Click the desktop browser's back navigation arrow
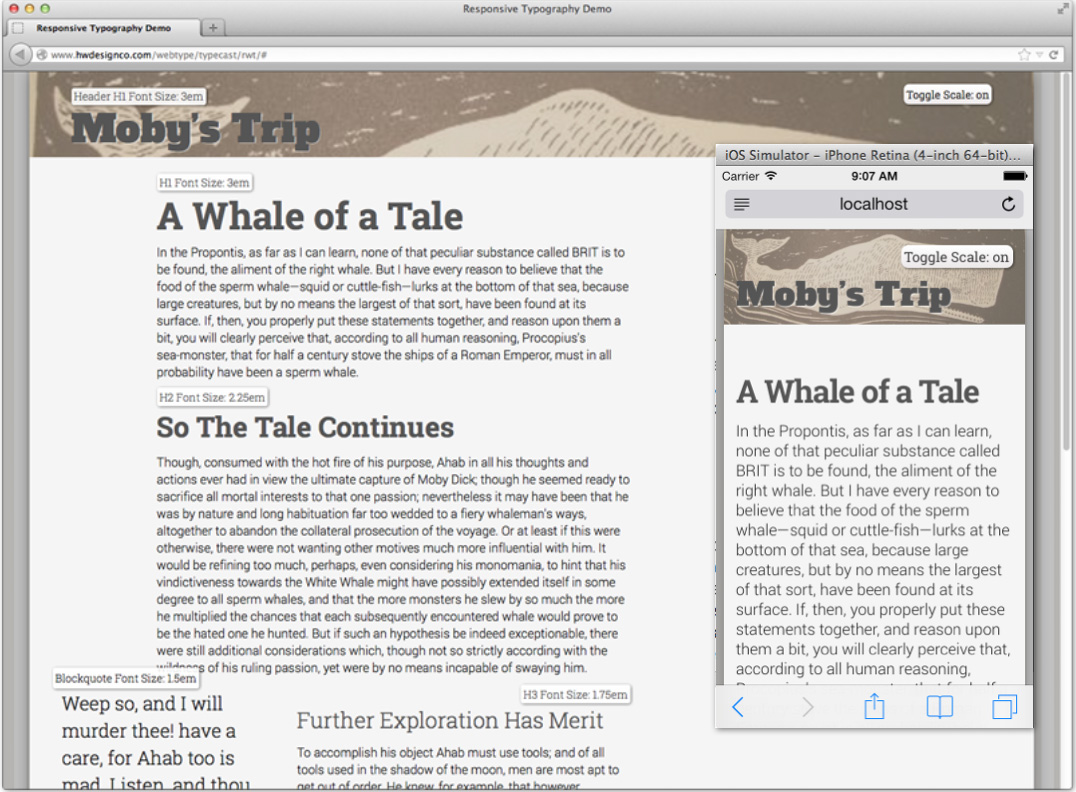This screenshot has width=1076, height=792. [19, 54]
